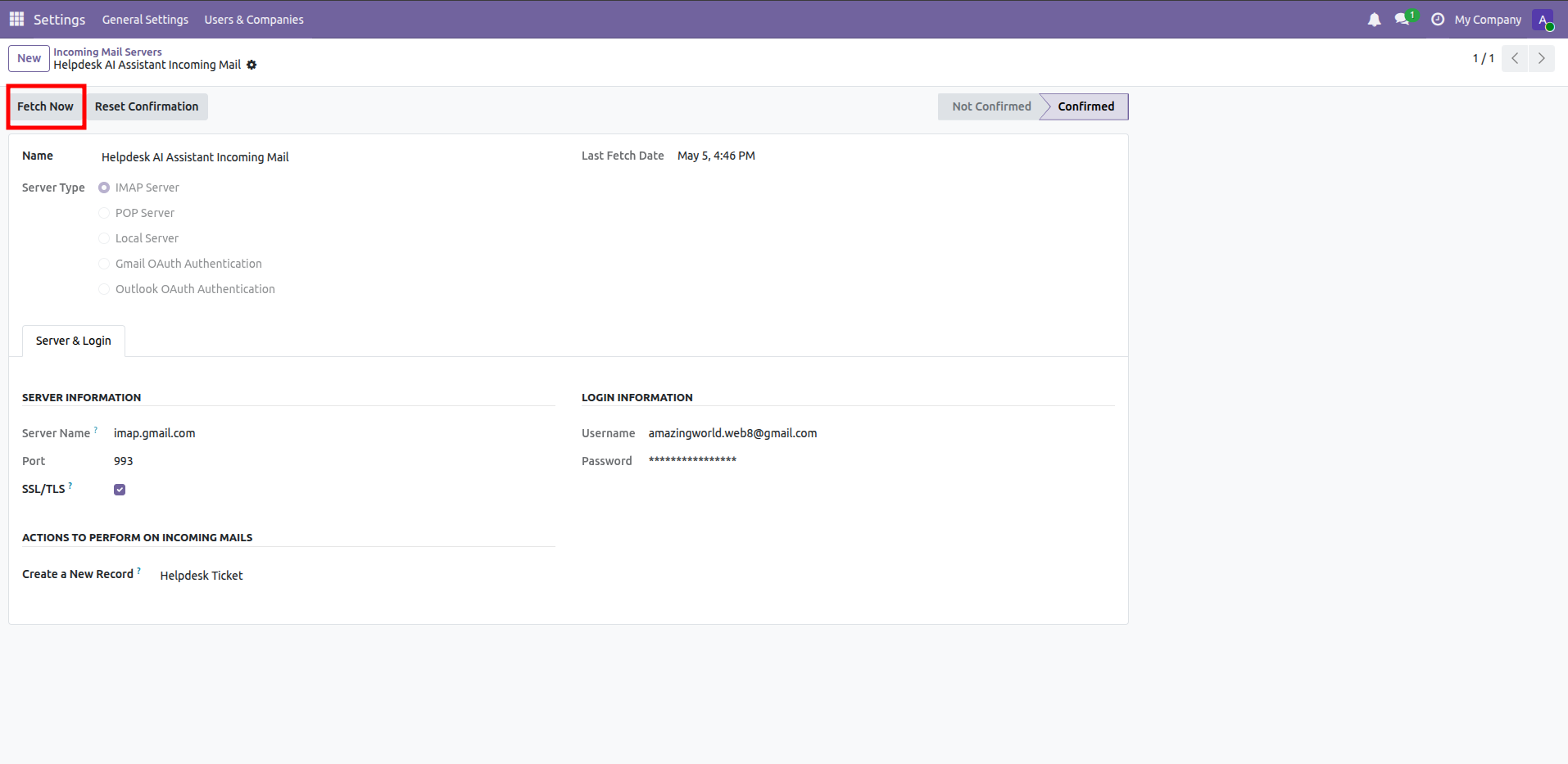Click Last Fetch Date value May 5
Image resolution: width=1568 pixels, height=764 pixels.
coord(716,156)
